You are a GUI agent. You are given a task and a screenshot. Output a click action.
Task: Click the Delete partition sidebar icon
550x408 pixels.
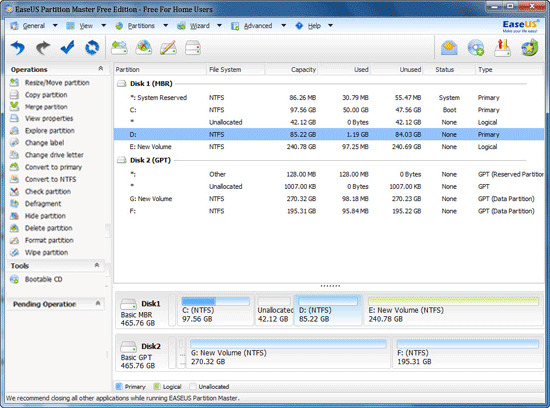(x=14, y=228)
